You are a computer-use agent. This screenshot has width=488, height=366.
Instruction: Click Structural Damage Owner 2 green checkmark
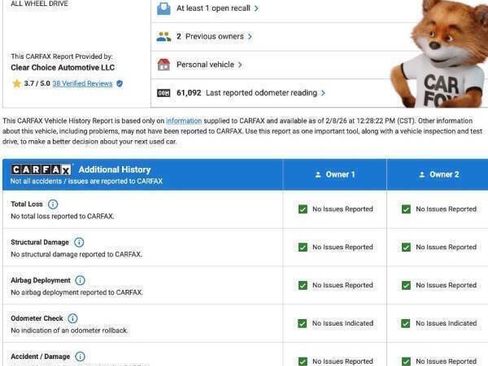point(406,247)
